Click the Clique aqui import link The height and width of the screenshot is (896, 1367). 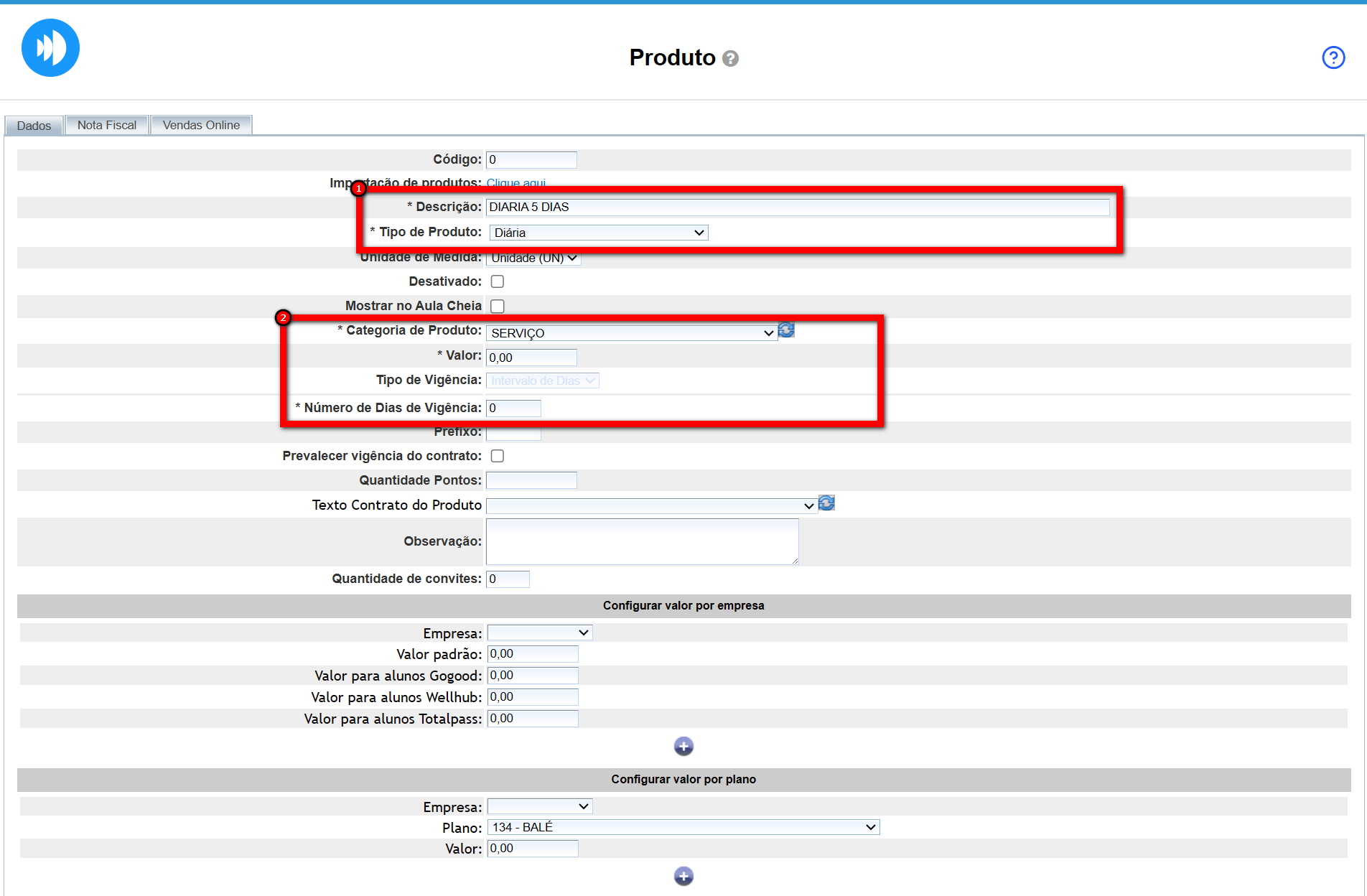coord(515,183)
